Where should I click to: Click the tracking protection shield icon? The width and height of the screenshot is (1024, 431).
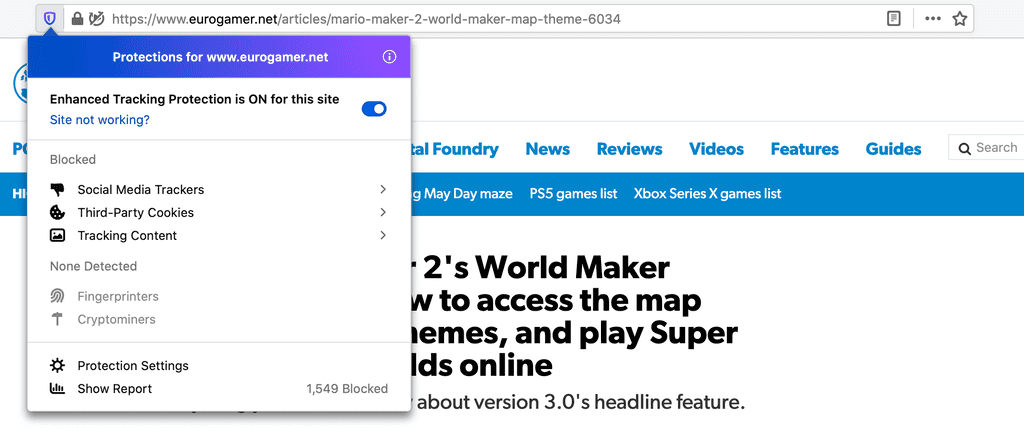(x=49, y=19)
